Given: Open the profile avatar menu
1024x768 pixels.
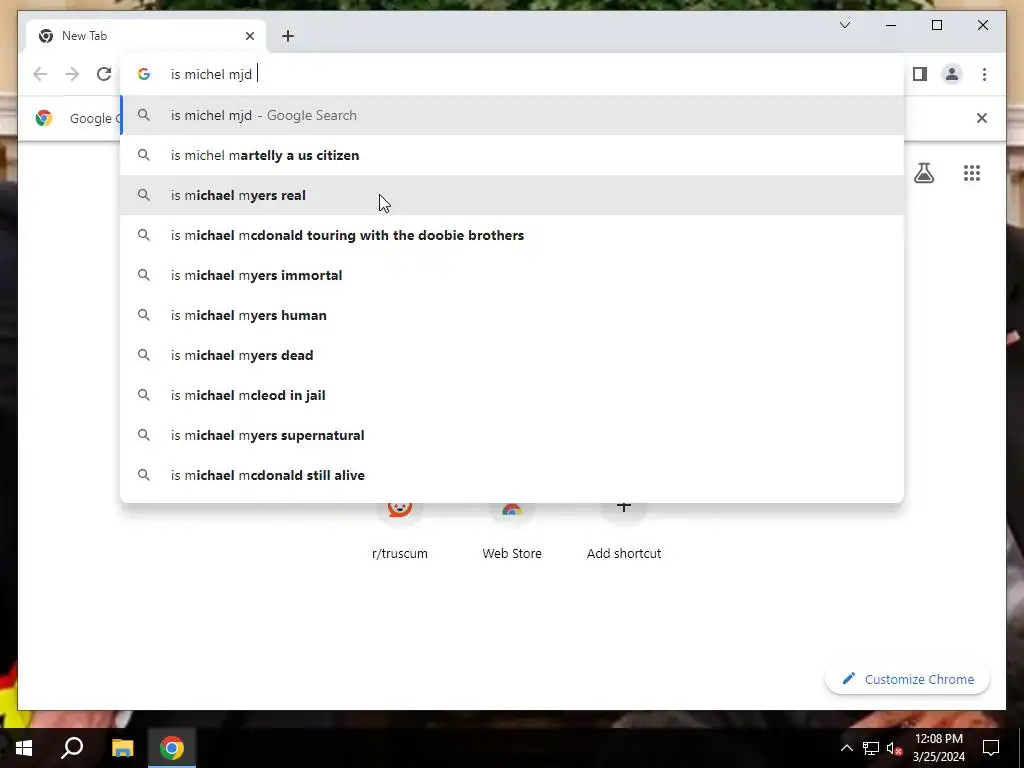Looking at the screenshot, I should (x=952, y=74).
